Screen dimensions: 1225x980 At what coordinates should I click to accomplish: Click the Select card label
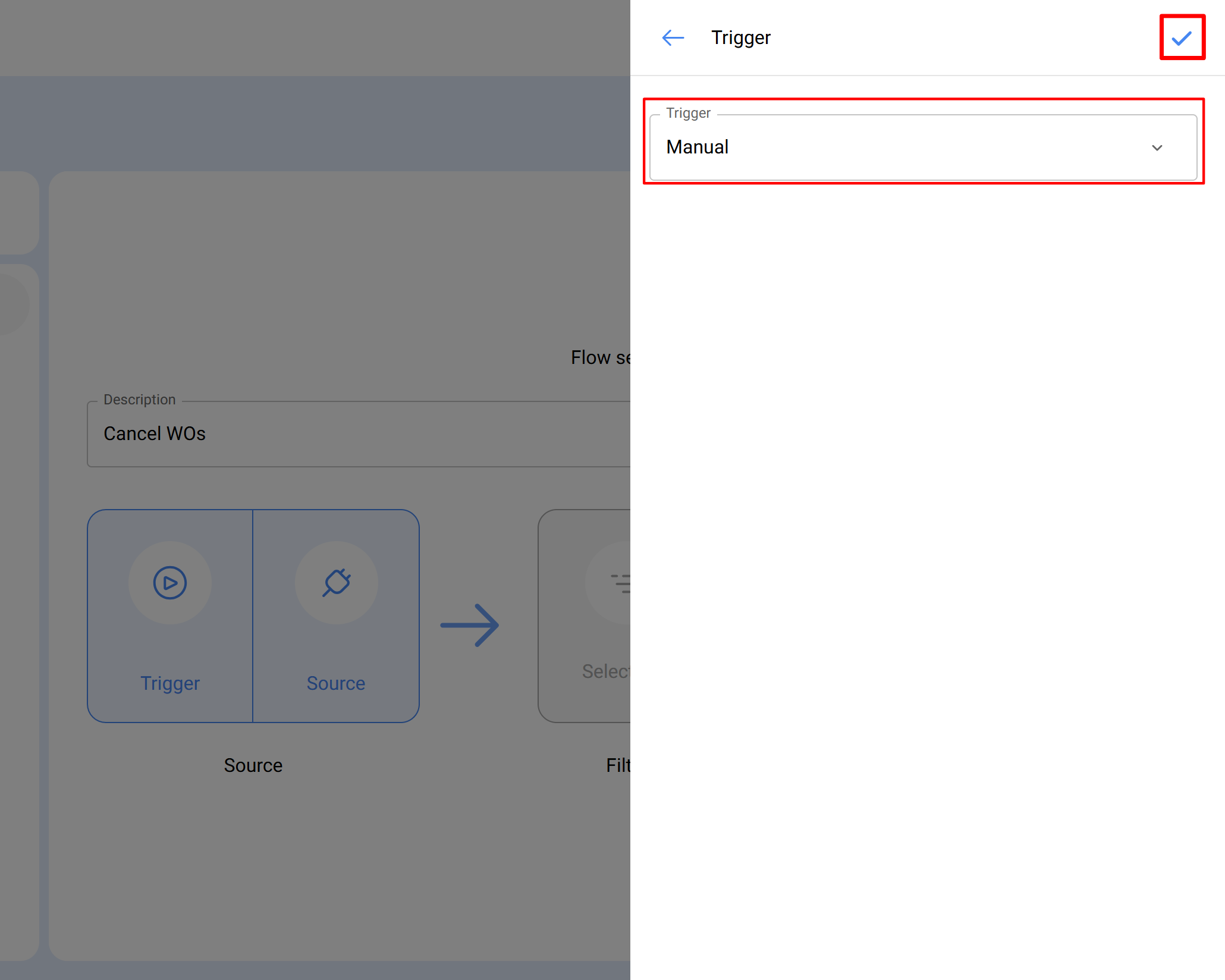point(606,671)
